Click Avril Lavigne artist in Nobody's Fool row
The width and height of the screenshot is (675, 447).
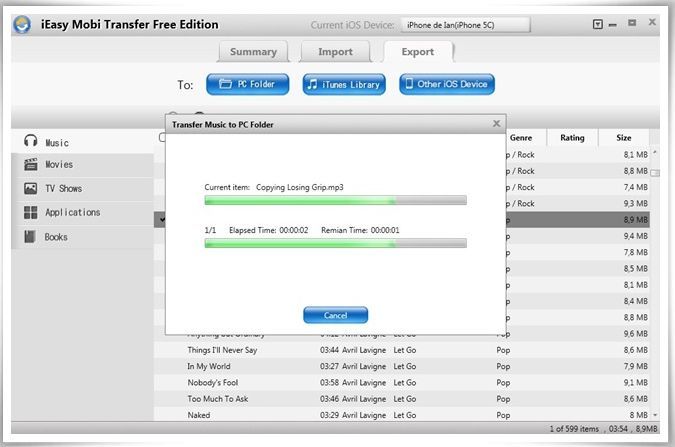[x=364, y=383]
